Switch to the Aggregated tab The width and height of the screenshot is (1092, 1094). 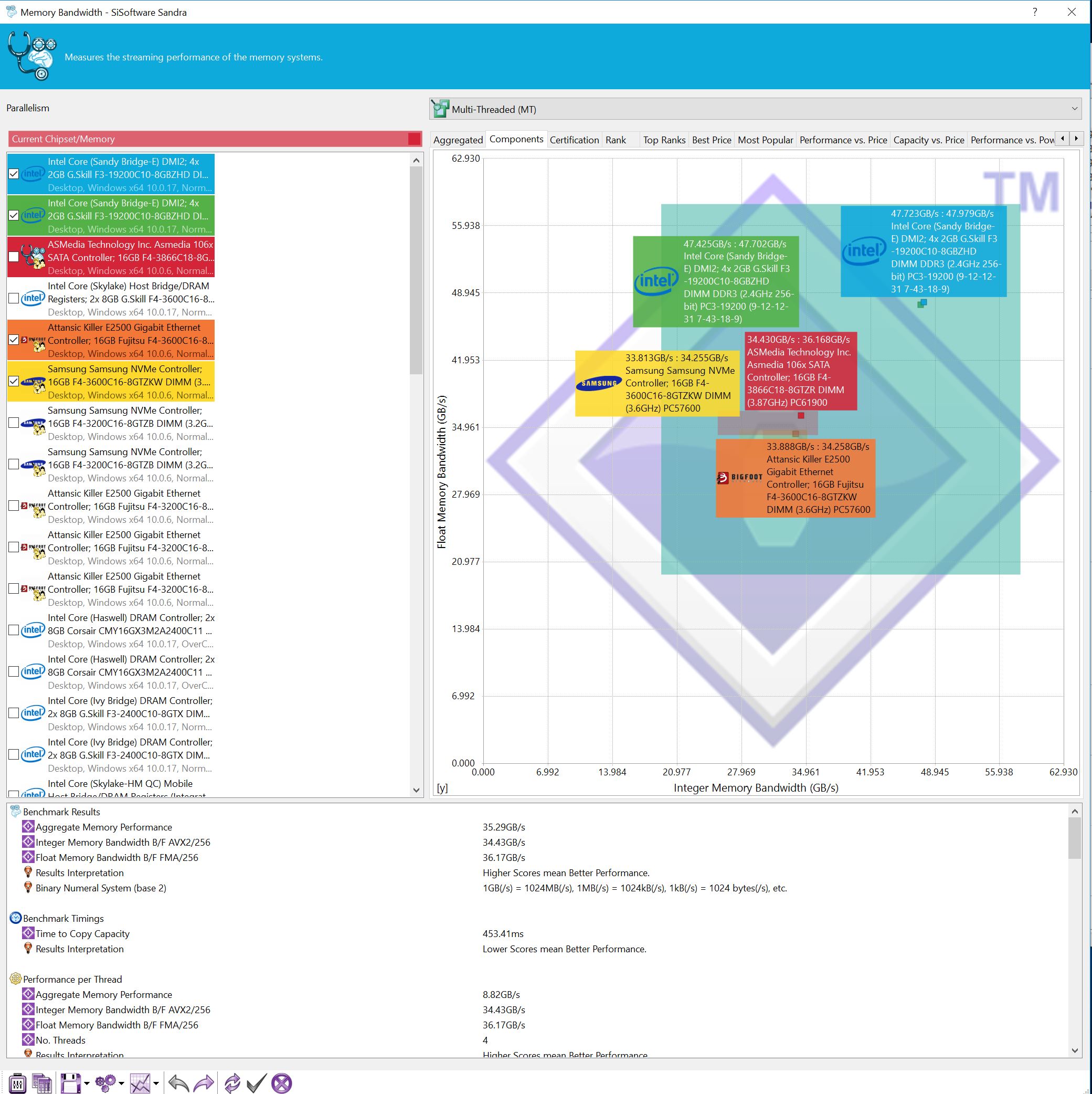pos(458,140)
